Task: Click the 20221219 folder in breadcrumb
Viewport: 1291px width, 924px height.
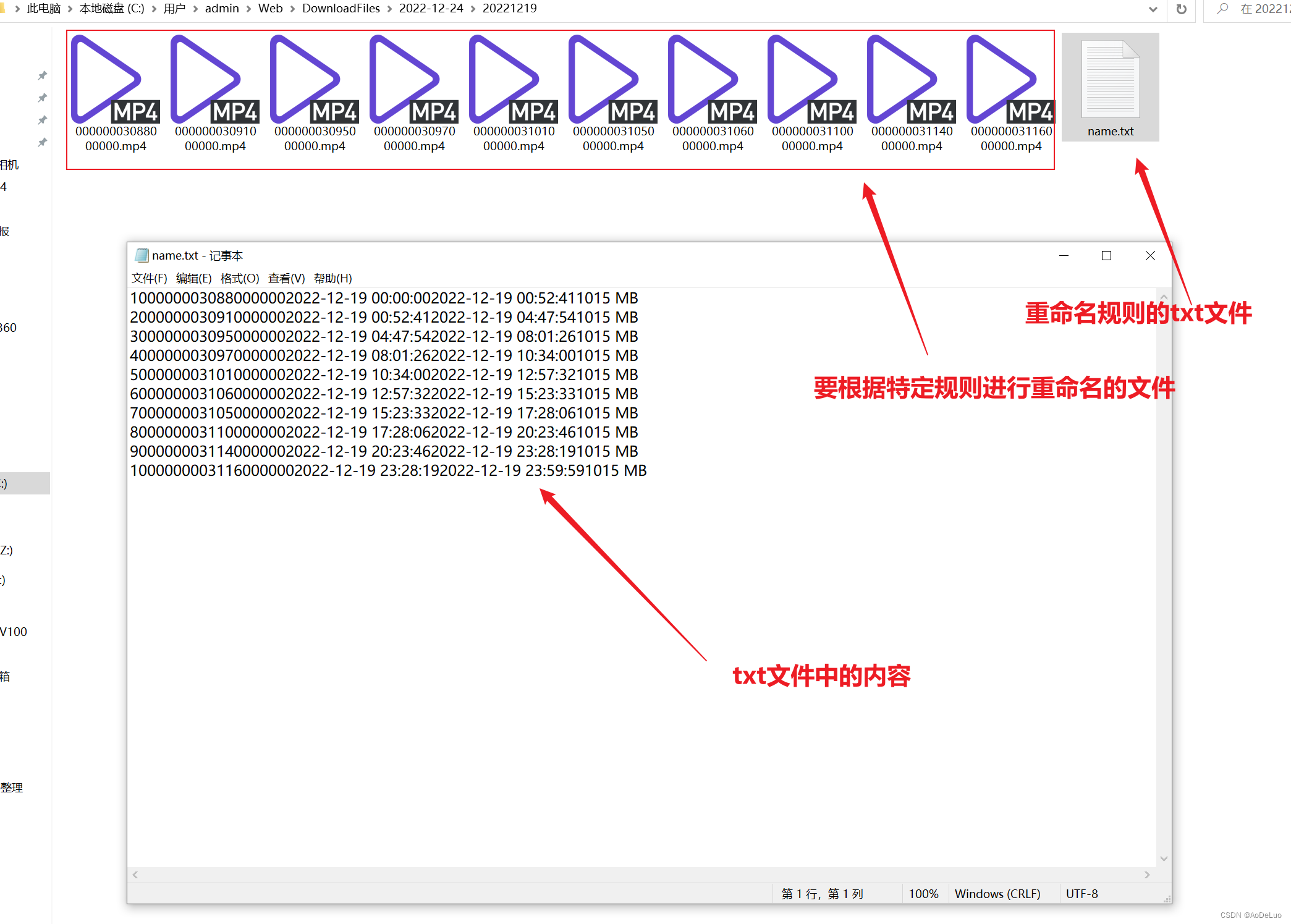Action: [509, 9]
